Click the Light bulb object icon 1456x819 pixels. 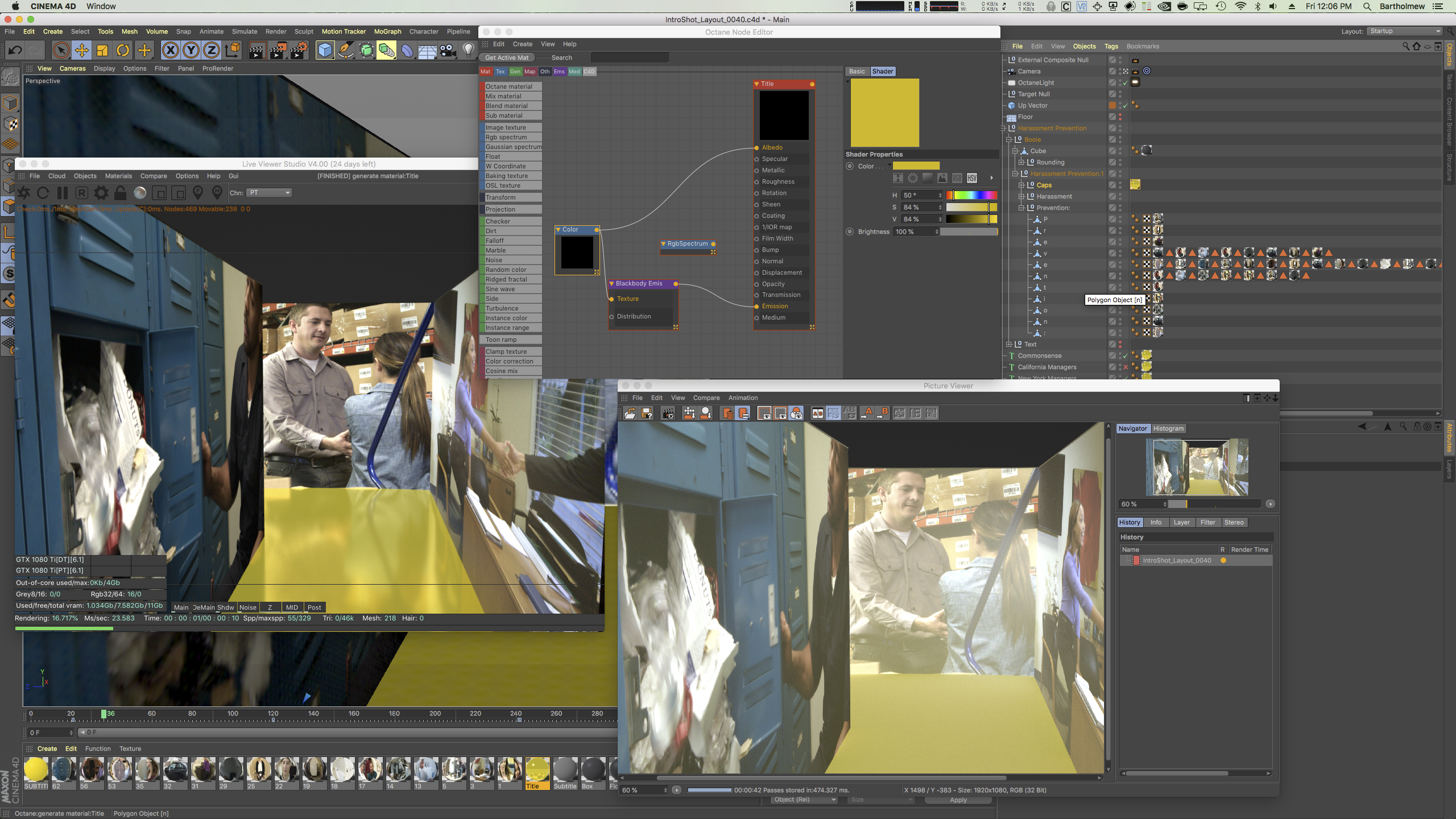(468, 51)
